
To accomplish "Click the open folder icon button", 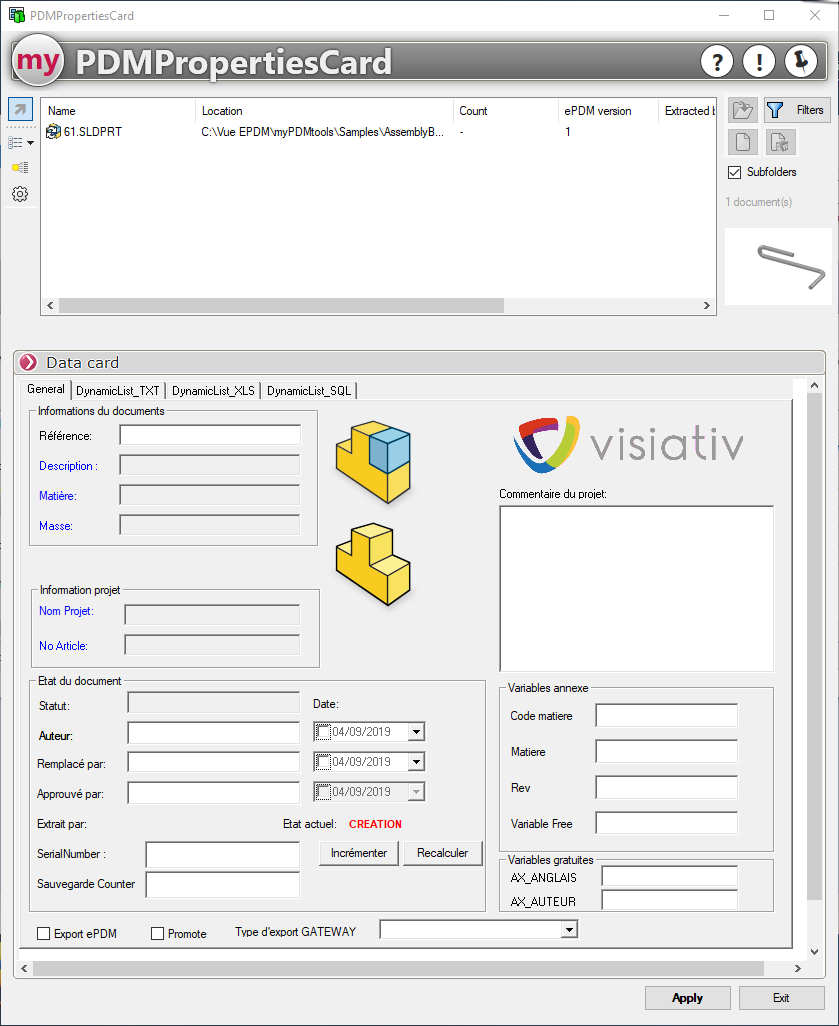I will pyautogui.click(x=742, y=110).
